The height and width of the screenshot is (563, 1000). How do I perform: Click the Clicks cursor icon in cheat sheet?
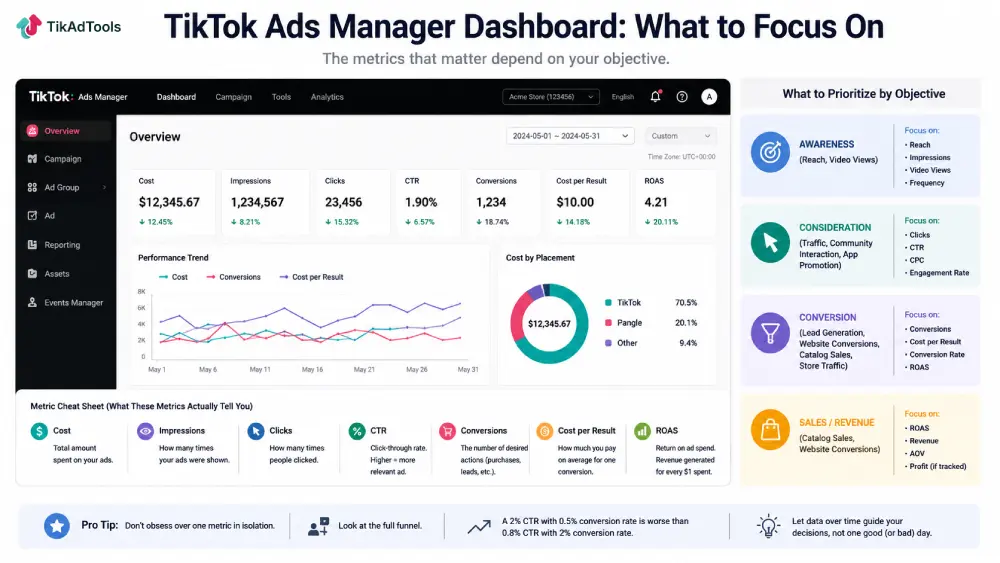(x=256, y=431)
